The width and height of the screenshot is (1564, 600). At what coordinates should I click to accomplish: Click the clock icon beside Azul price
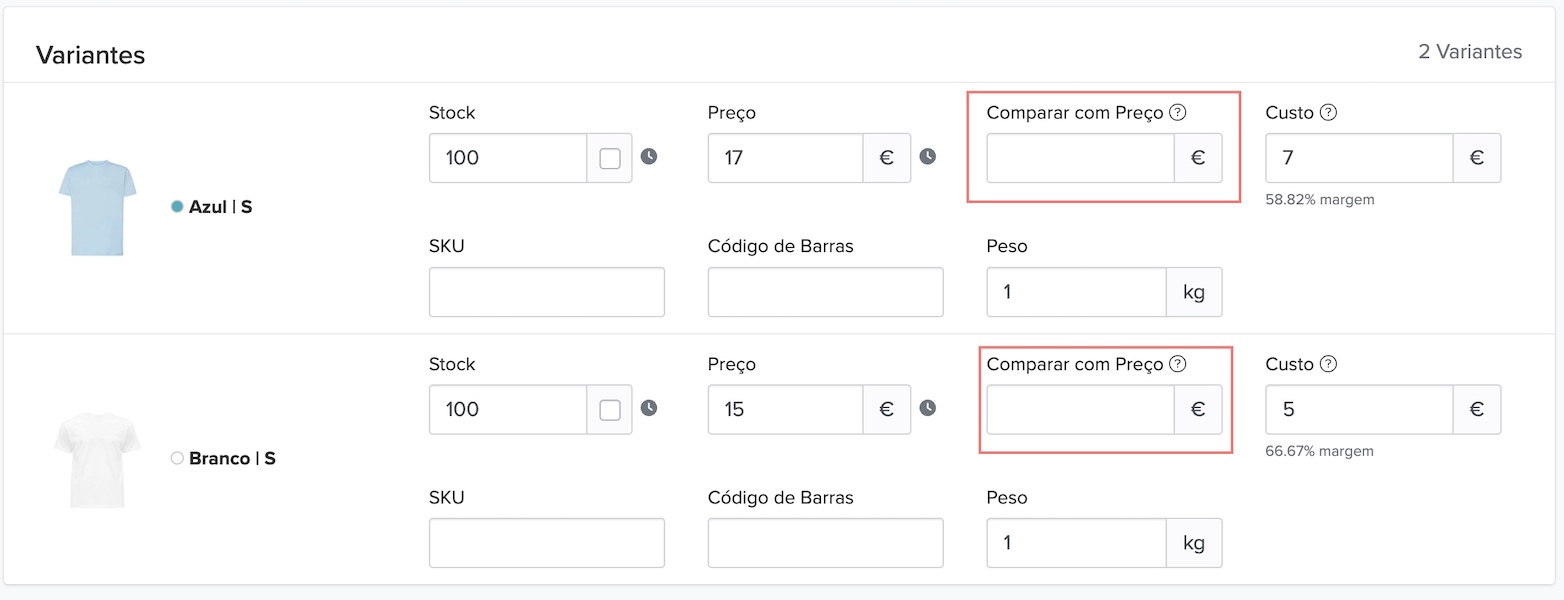[928, 157]
